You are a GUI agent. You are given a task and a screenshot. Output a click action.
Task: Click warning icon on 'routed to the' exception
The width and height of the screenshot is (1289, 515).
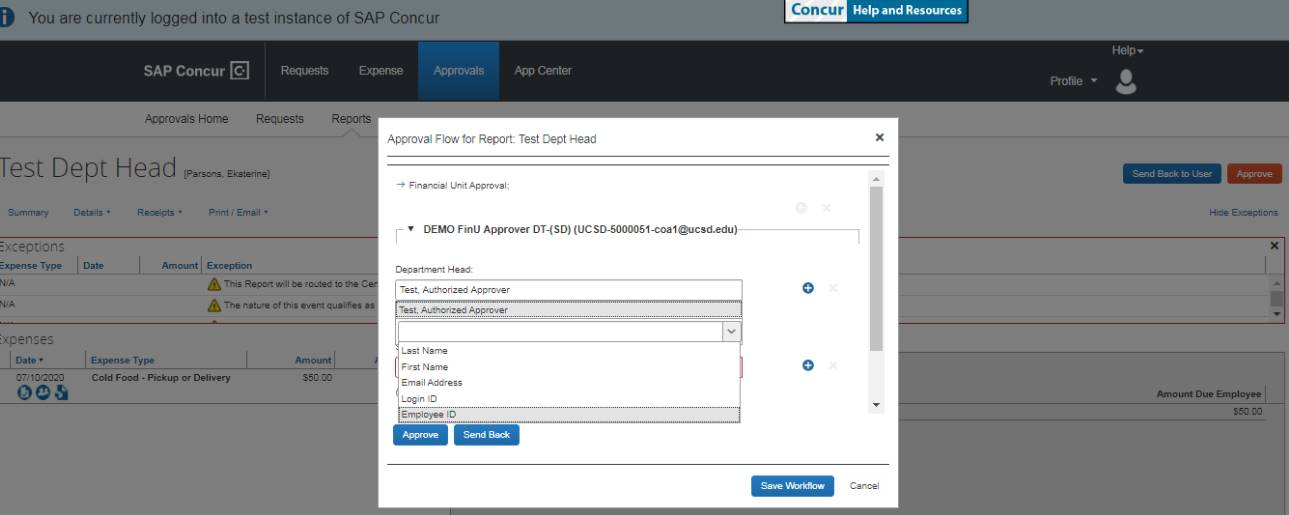[214, 284]
